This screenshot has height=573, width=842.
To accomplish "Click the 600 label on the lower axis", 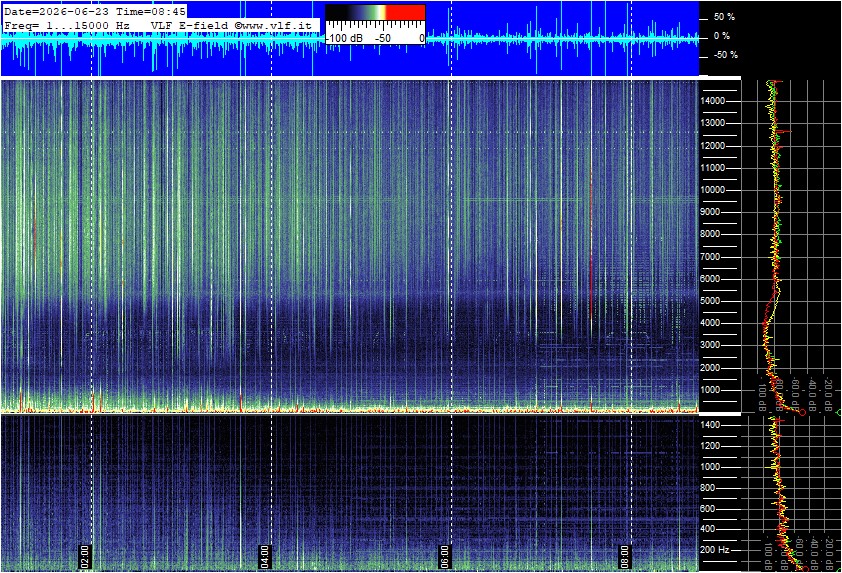I will 708,509.
